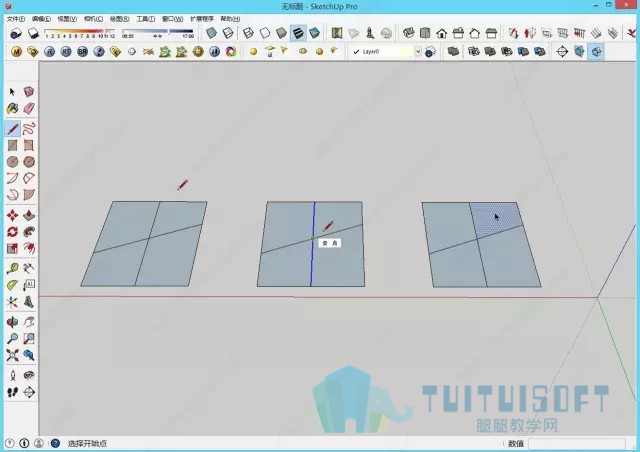Pick the Offset tool
This screenshot has width=640, height=452.
pyautogui.click(x=29, y=248)
